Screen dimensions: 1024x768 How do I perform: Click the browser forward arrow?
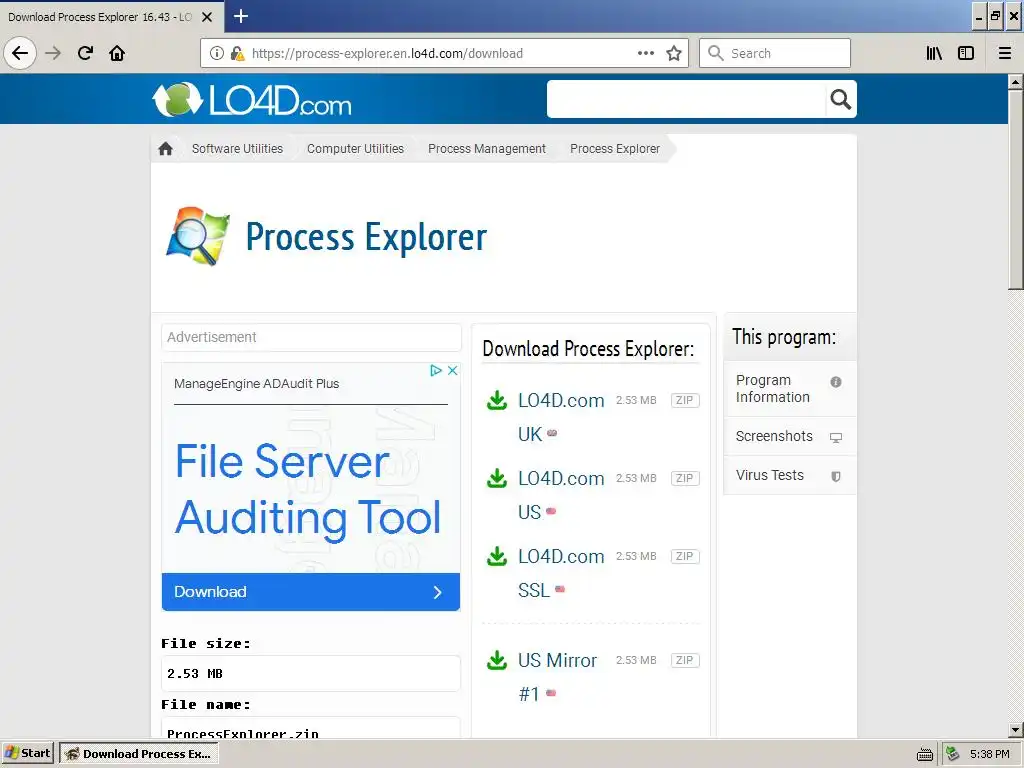tap(53, 53)
